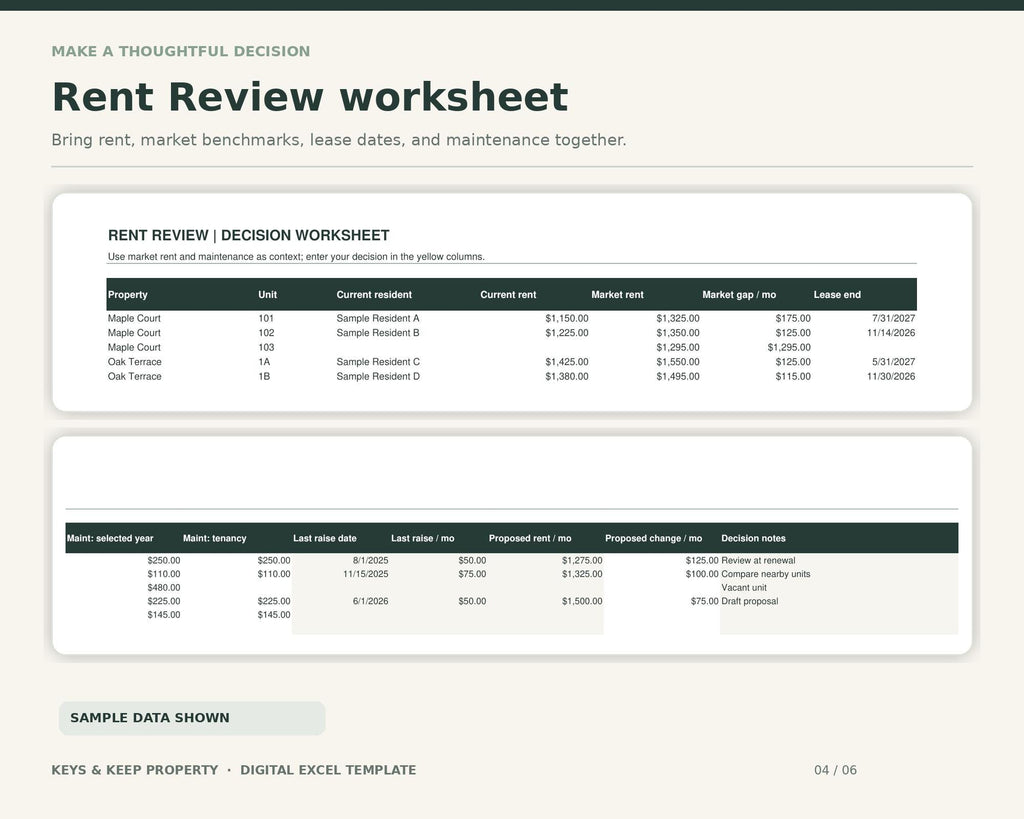
Task: Select footer 'KEYS & KEEP PROPERTY' text
Action: 135,770
